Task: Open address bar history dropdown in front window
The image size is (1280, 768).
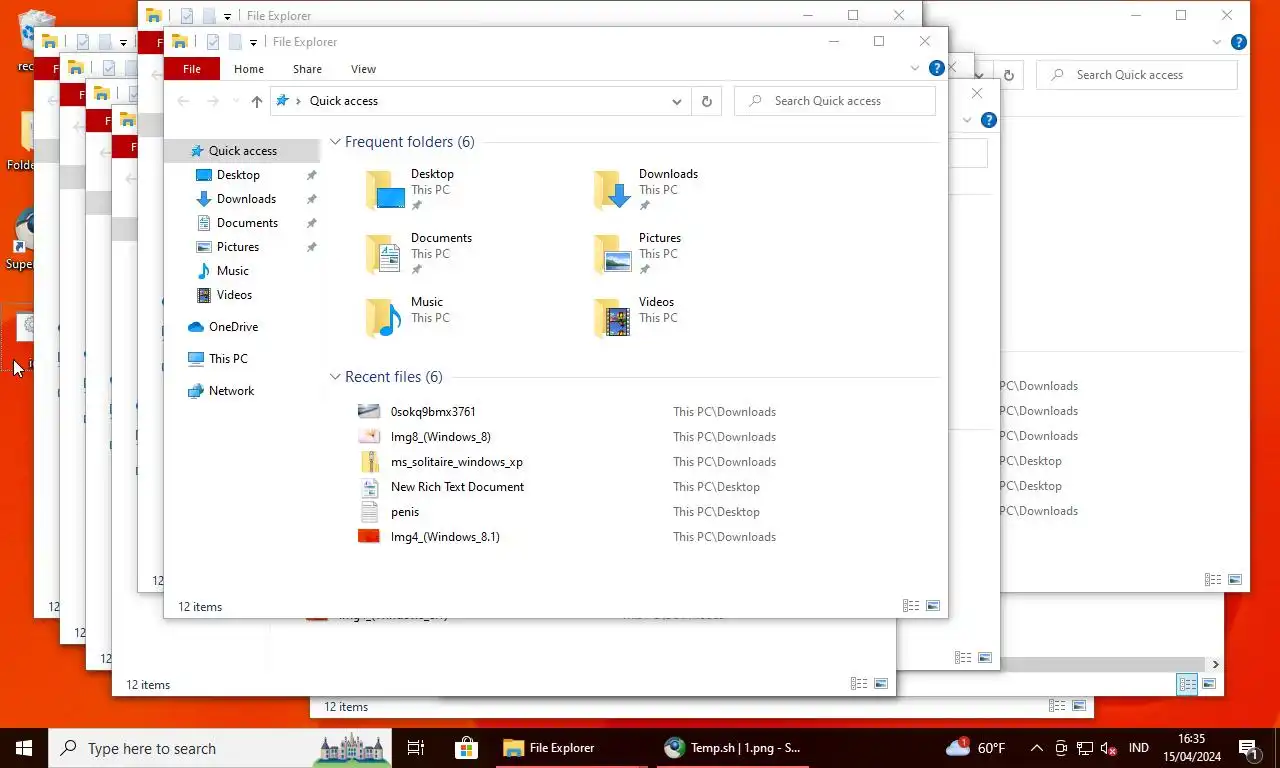Action: tap(677, 101)
